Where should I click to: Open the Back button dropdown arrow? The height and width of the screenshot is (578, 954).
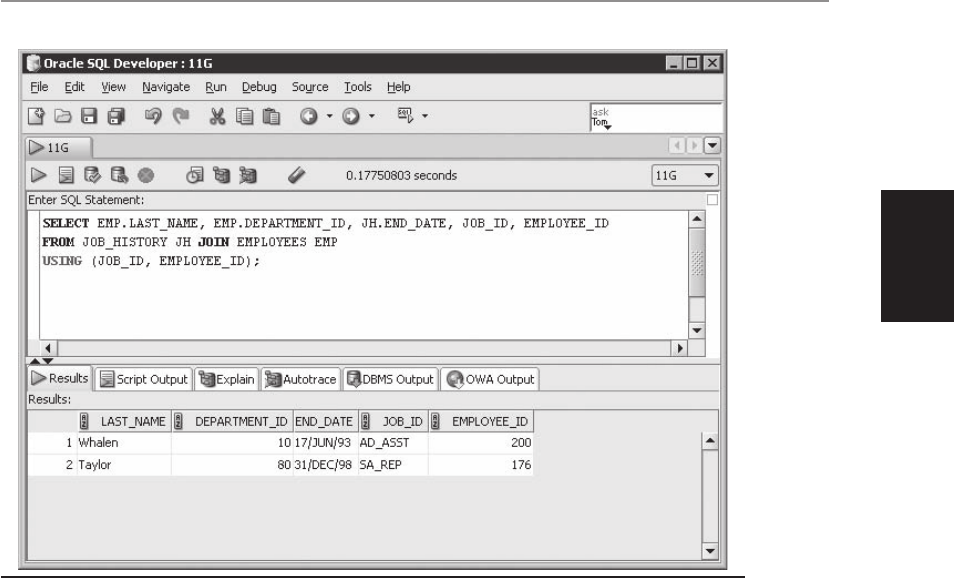point(329,116)
